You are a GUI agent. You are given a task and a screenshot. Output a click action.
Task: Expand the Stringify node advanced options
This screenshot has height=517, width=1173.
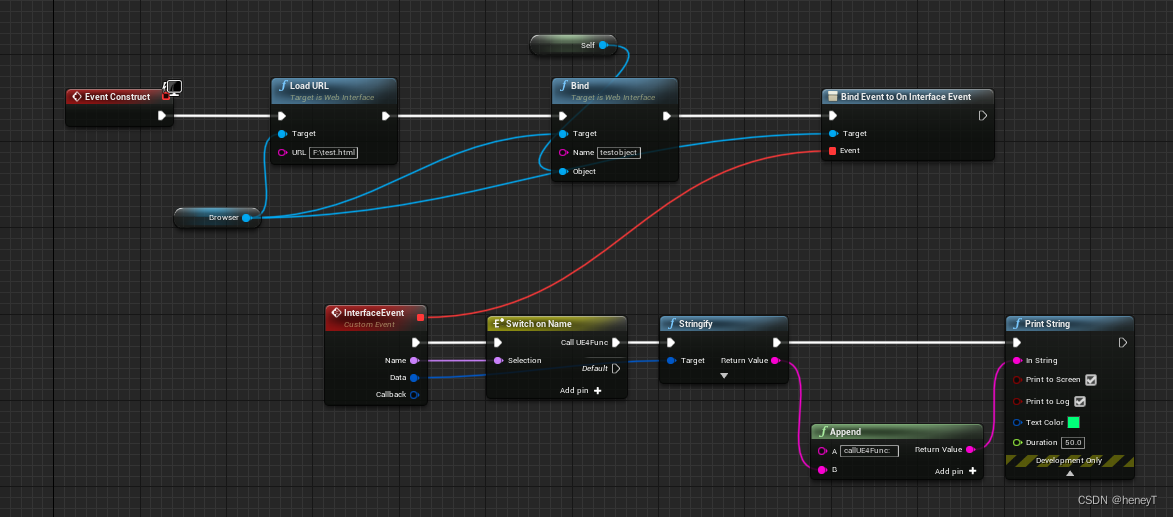723,376
